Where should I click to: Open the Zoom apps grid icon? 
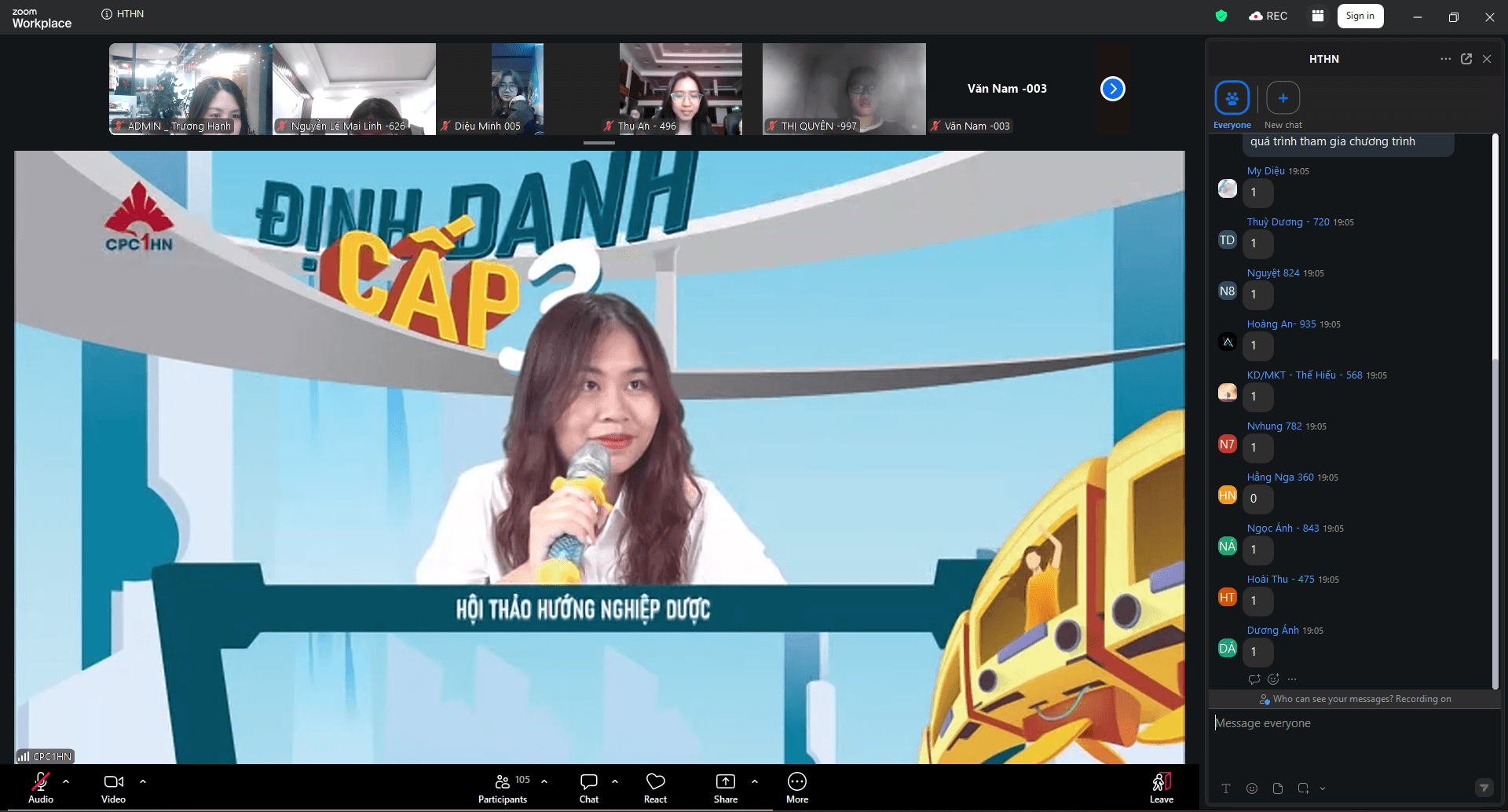[1318, 16]
